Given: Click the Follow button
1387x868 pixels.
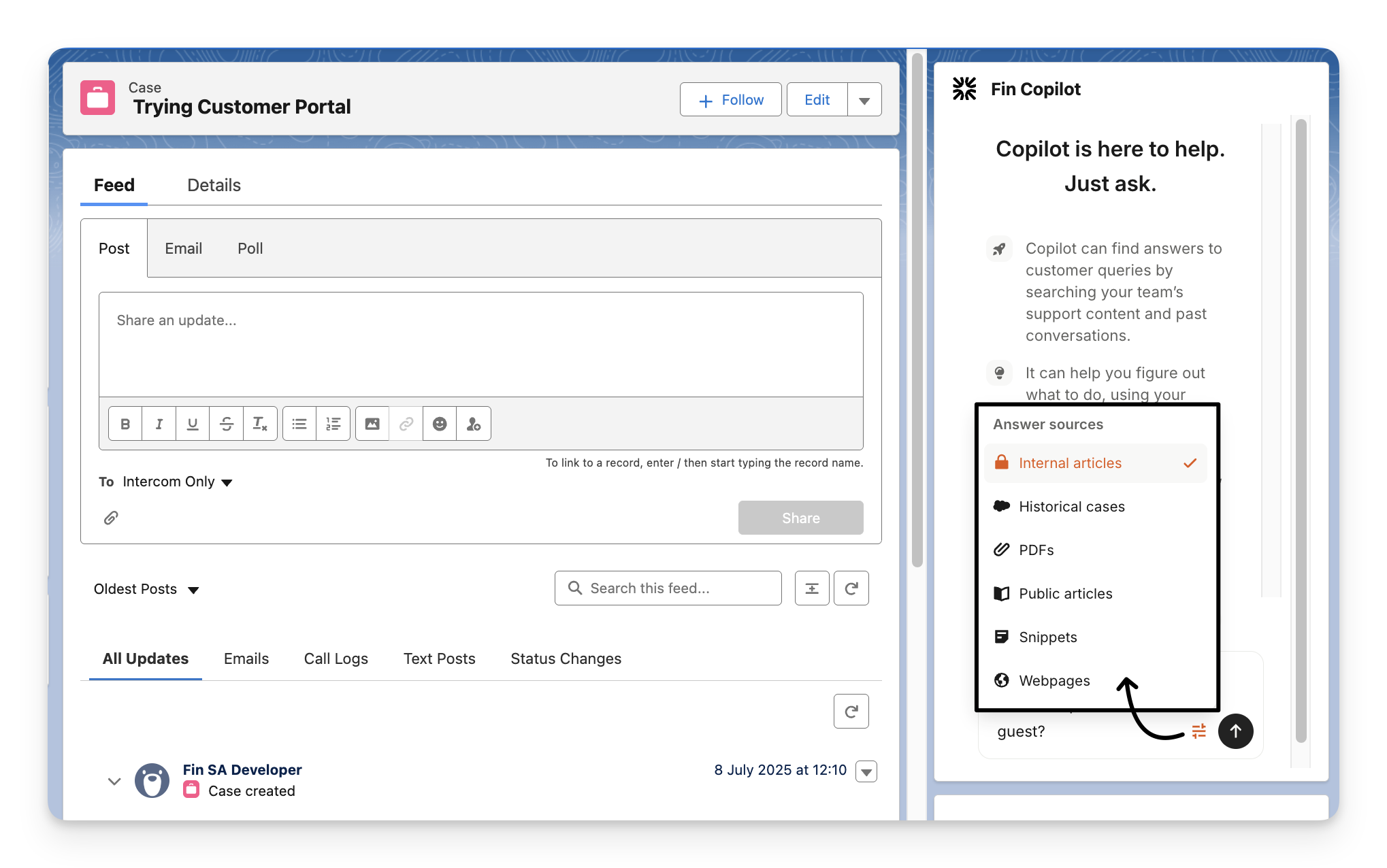Looking at the screenshot, I should tap(730, 100).
